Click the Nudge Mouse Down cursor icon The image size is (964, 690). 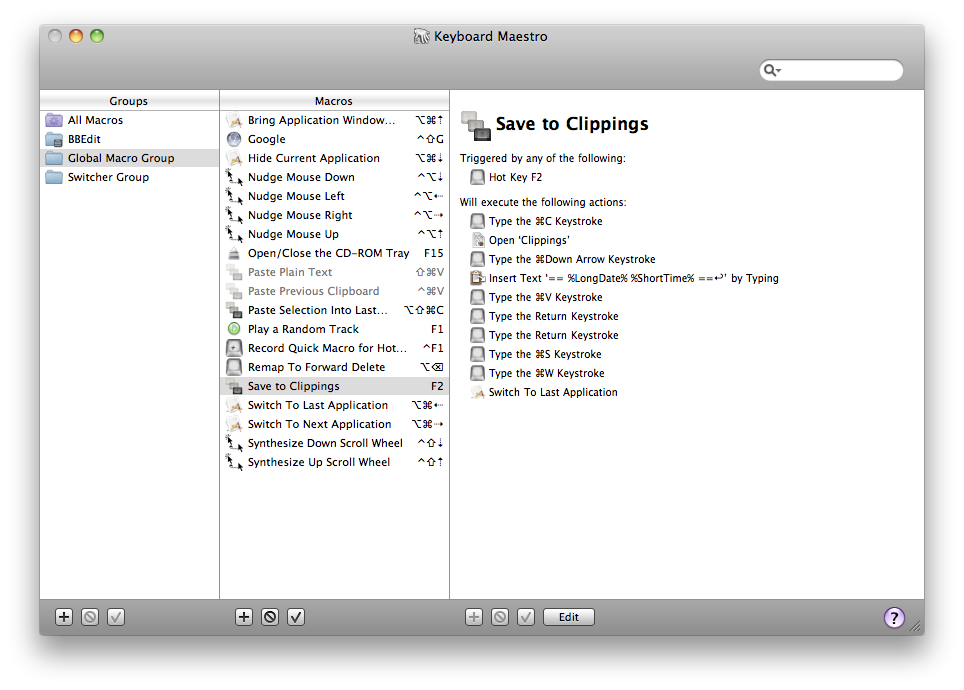tap(234, 177)
